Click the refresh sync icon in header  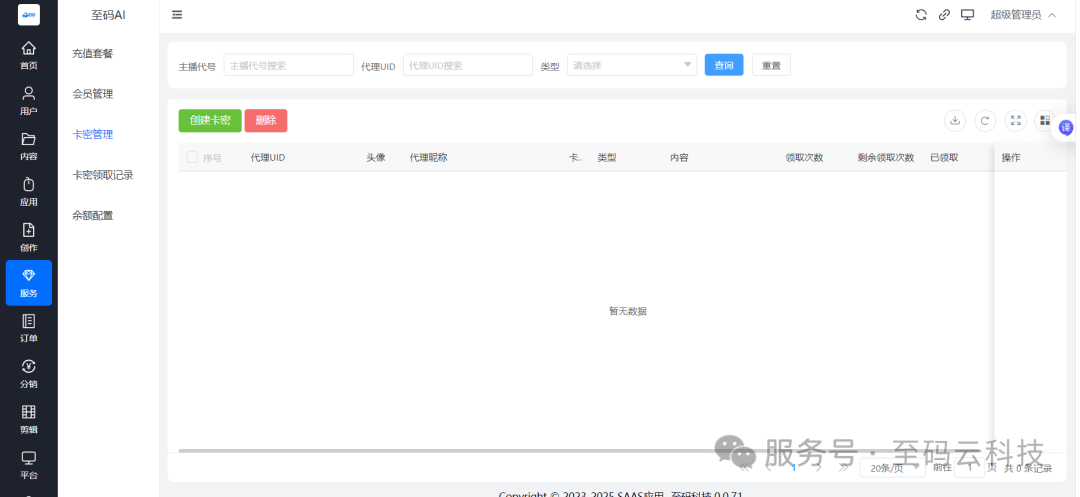click(921, 14)
